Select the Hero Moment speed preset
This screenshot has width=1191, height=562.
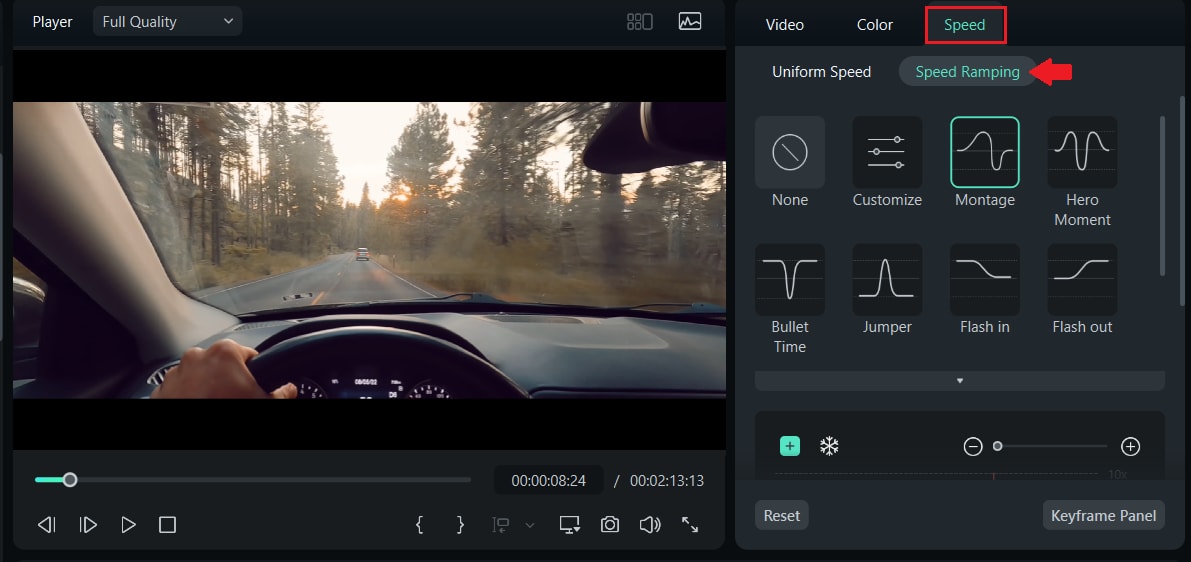click(x=1082, y=153)
